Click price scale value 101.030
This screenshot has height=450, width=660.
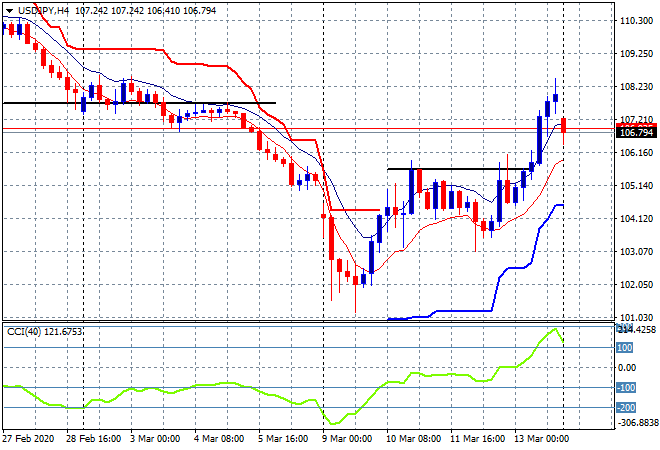click(x=636, y=317)
